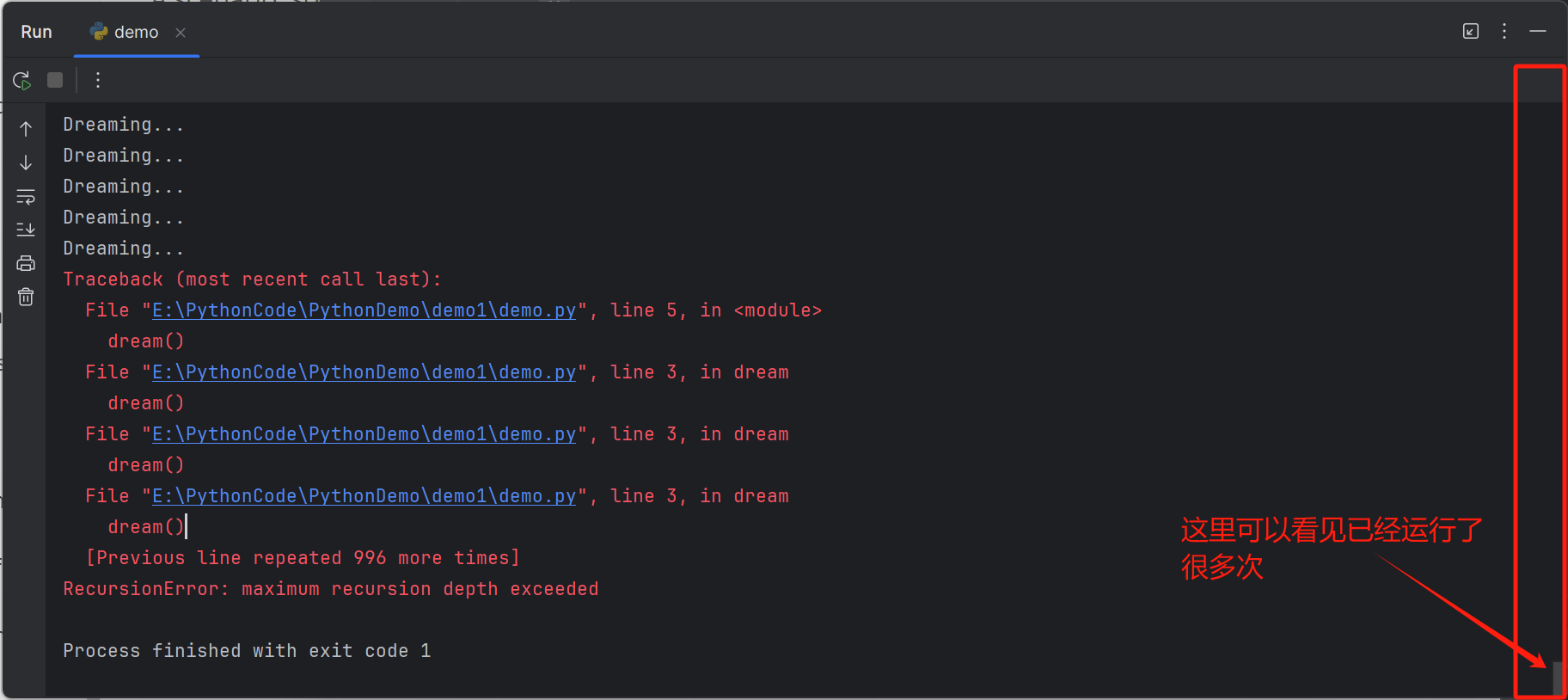The image size is (1568, 700).
Task: Open the run toolbar more-actions menu
Action: click(98, 80)
